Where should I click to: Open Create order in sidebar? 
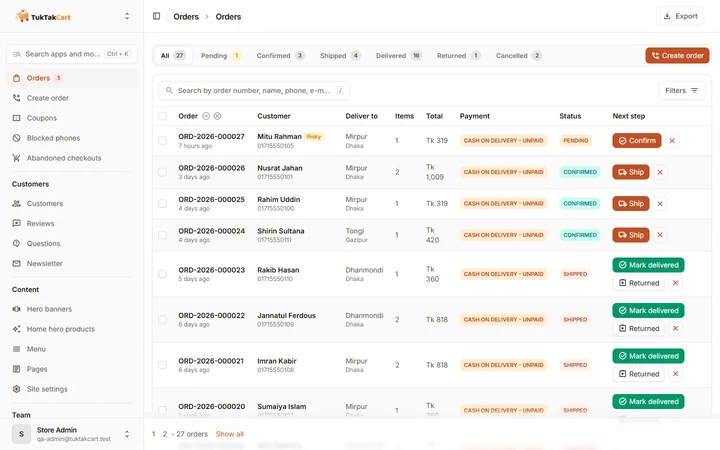(x=72, y=98)
